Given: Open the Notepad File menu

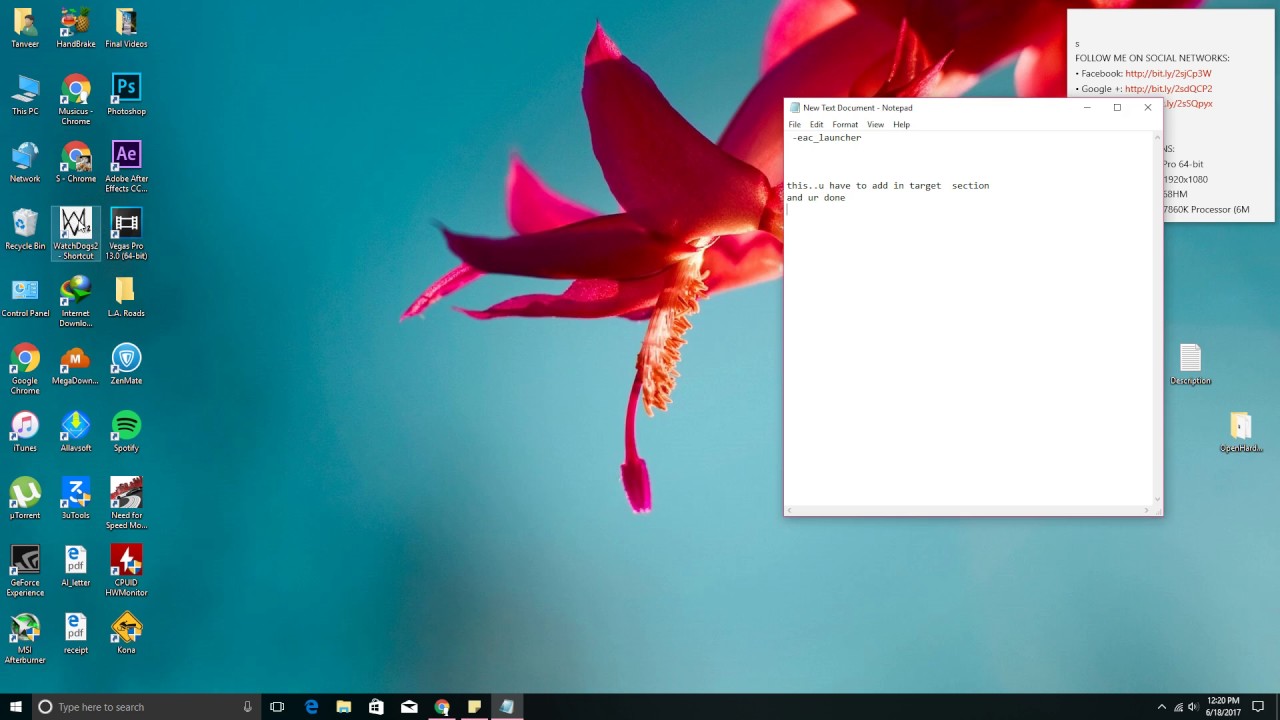Looking at the screenshot, I should (x=794, y=124).
